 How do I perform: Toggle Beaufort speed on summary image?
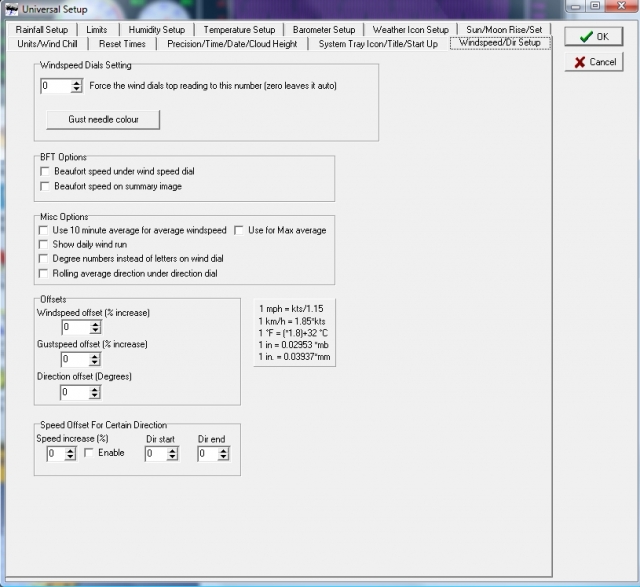45,186
